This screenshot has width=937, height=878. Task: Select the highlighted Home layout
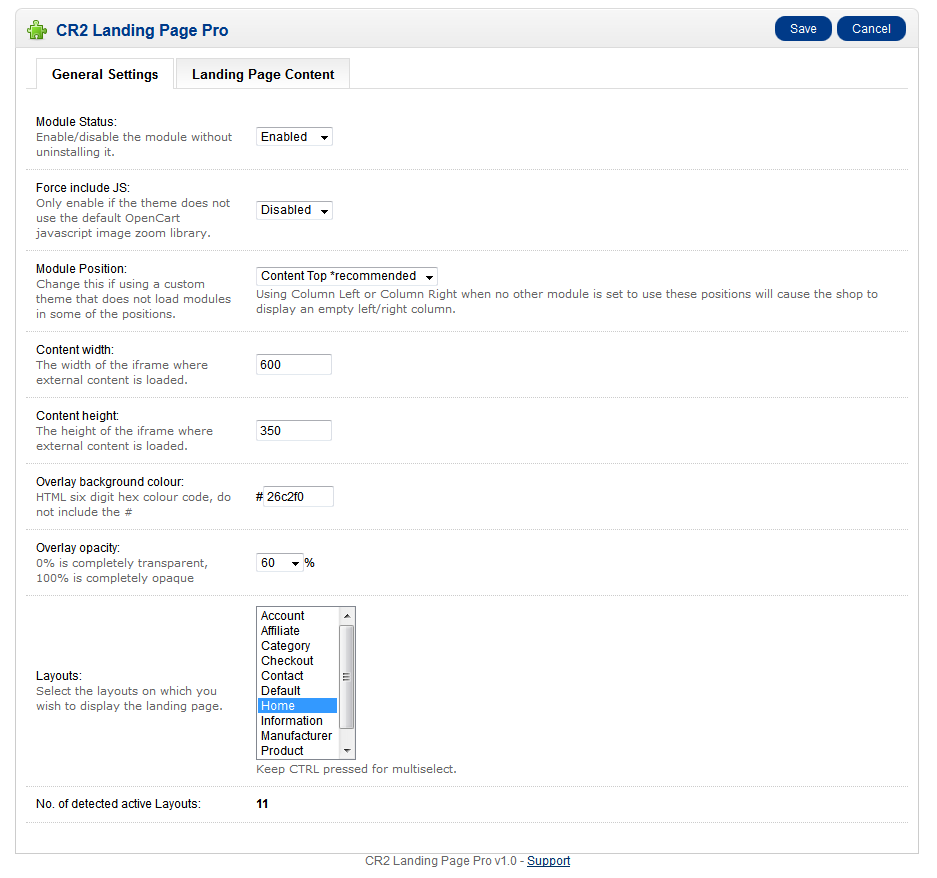pyautogui.click(x=298, y=706)
